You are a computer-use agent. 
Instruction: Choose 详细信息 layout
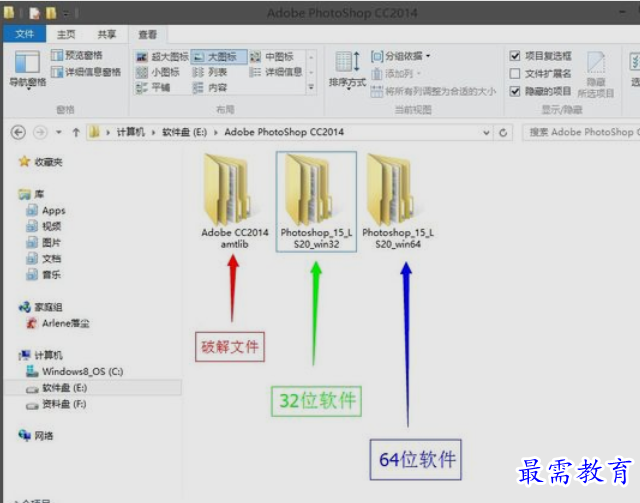[x=276, y=72]
